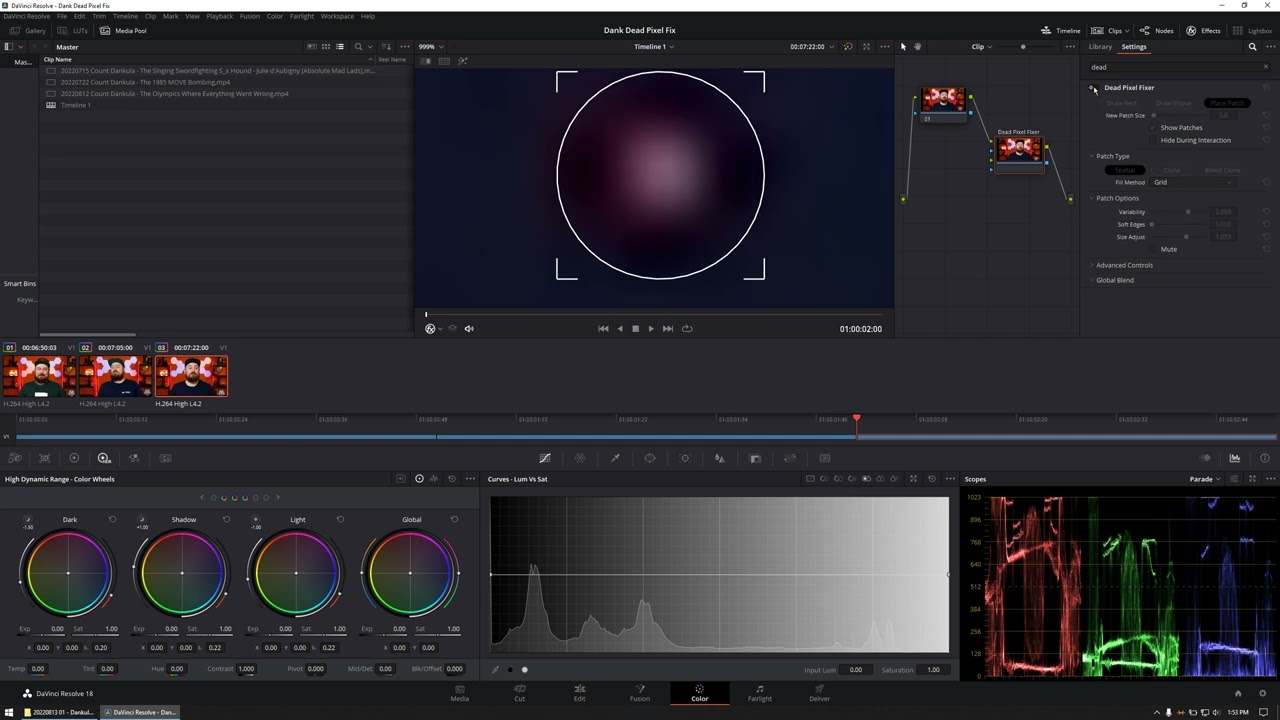
Task: Toggle the LUTs panel
Action: [x=72, y=31]
